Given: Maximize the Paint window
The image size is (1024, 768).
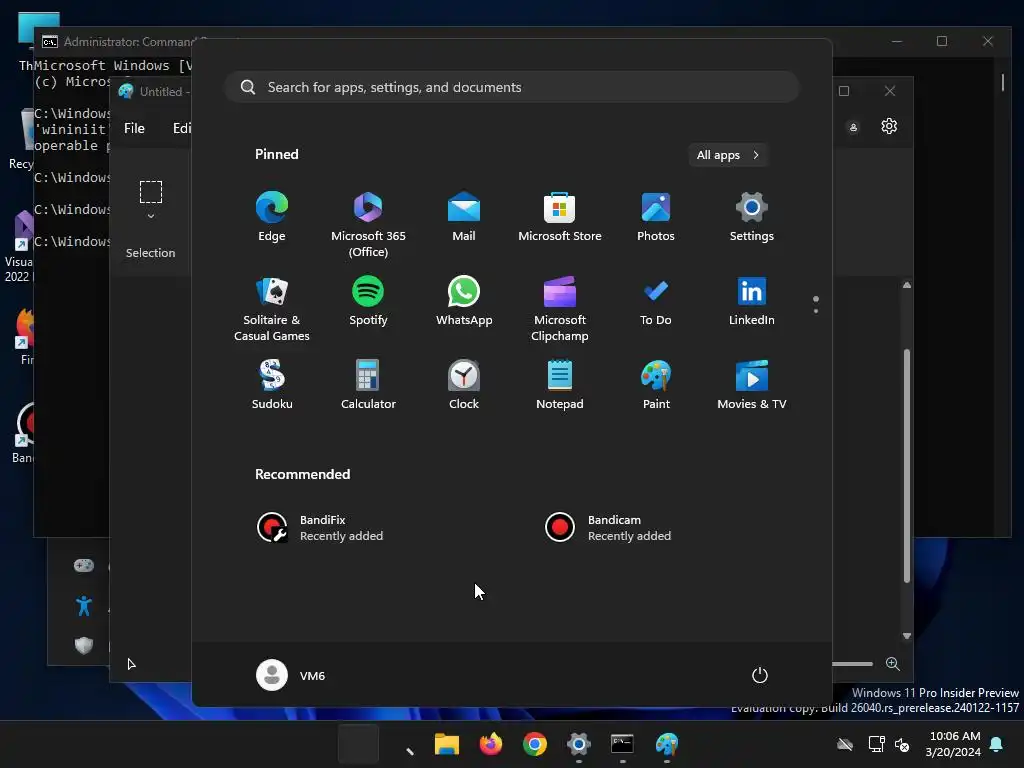Looking at the screenshot, I should (844, 91).
